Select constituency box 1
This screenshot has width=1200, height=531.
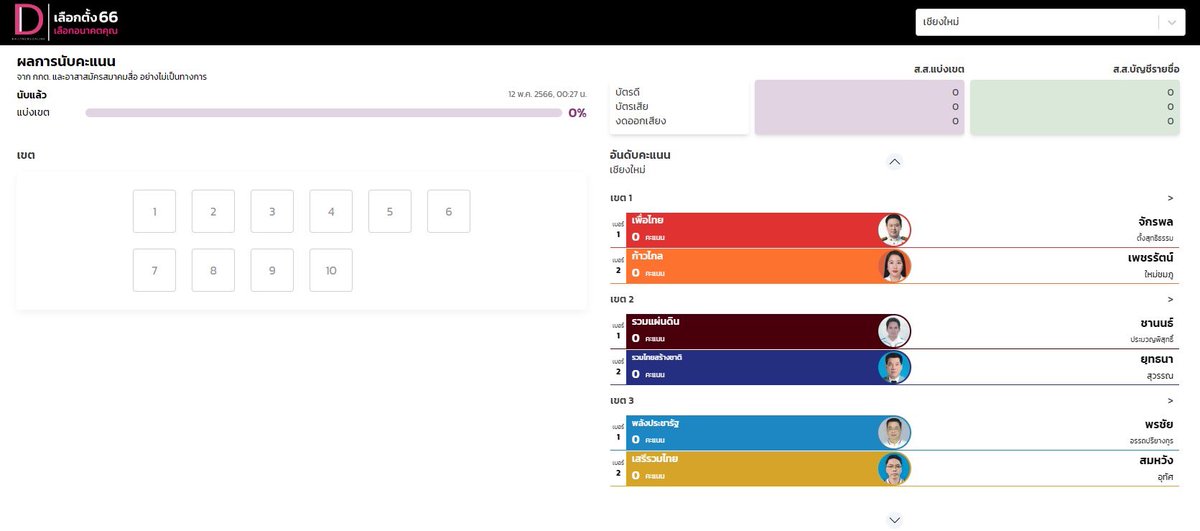(x=154, y=212)
